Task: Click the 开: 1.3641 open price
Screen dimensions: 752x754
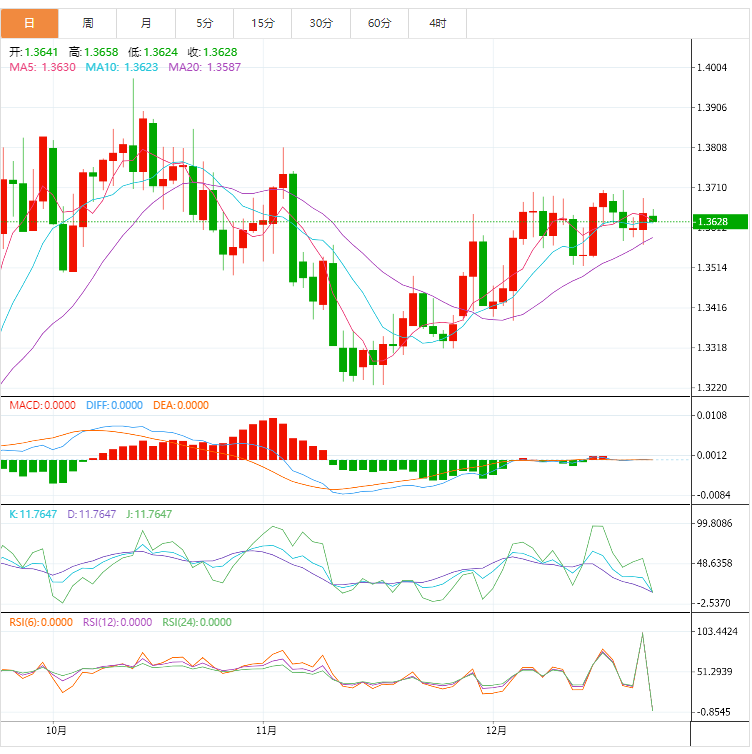Action: tap(34, 52)
